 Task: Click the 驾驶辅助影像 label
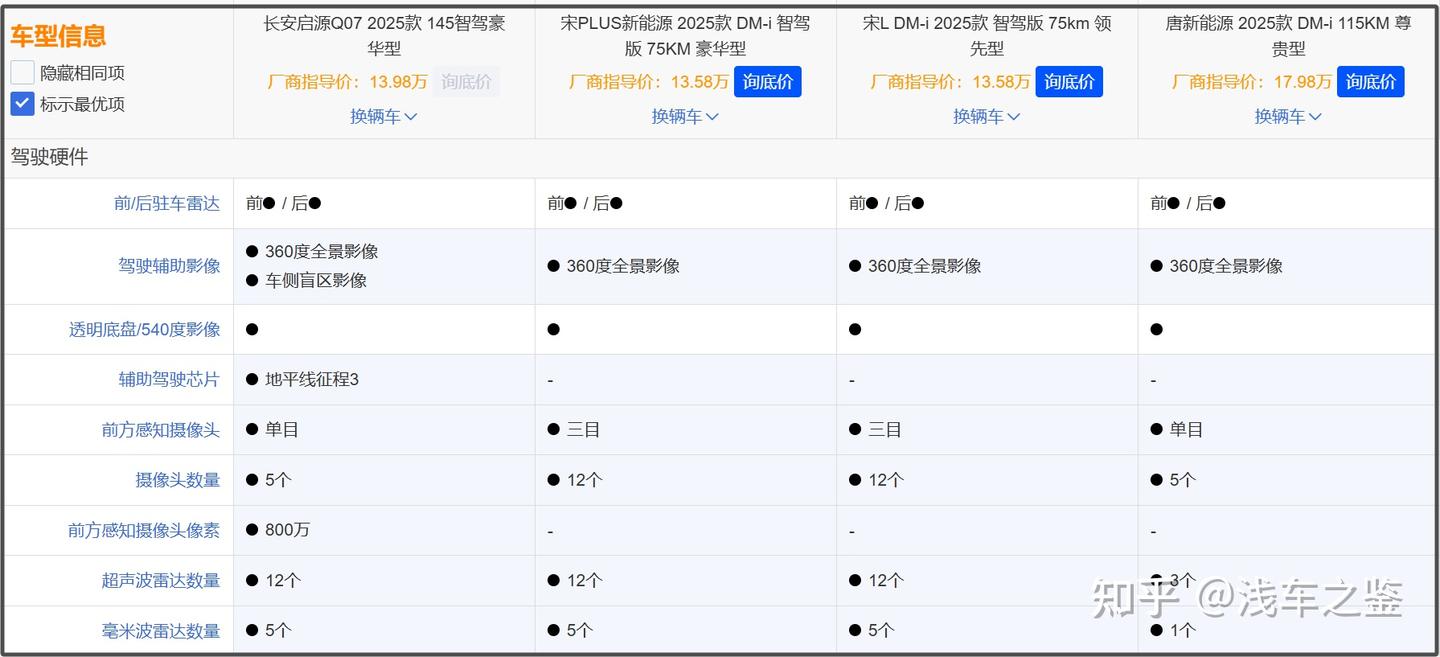(x=169, y=266)
